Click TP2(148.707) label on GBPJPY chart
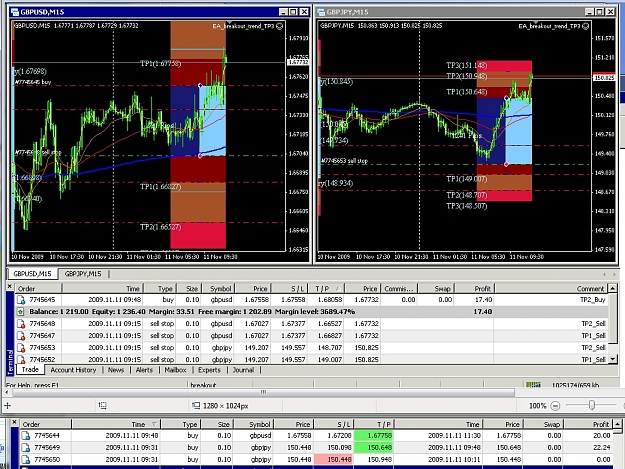 pyautogui.click(x=466, y=195)
